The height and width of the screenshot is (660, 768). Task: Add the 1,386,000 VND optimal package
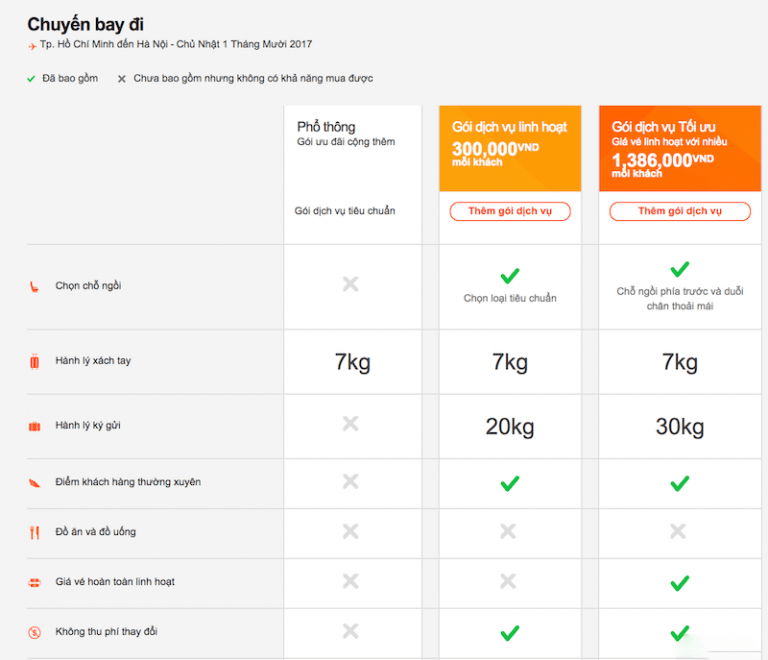click(x=680, y=211)
